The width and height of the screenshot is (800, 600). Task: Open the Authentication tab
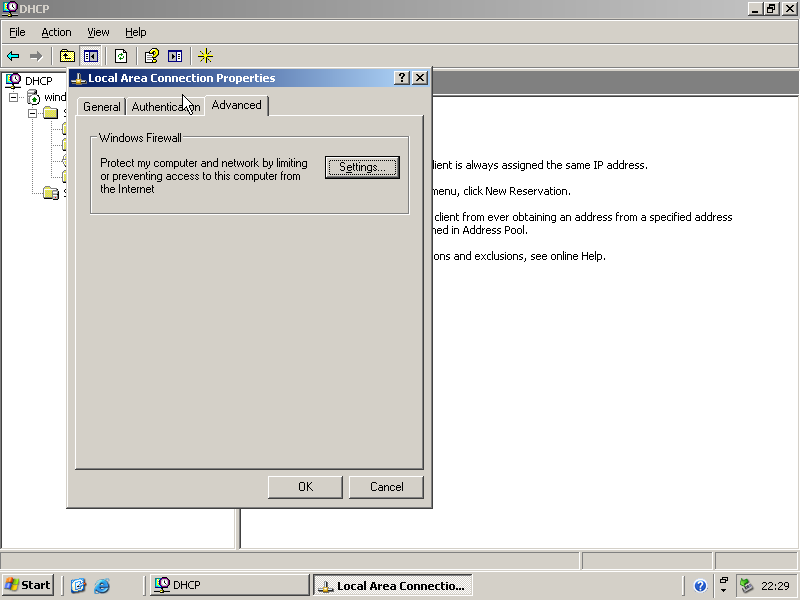165,107
